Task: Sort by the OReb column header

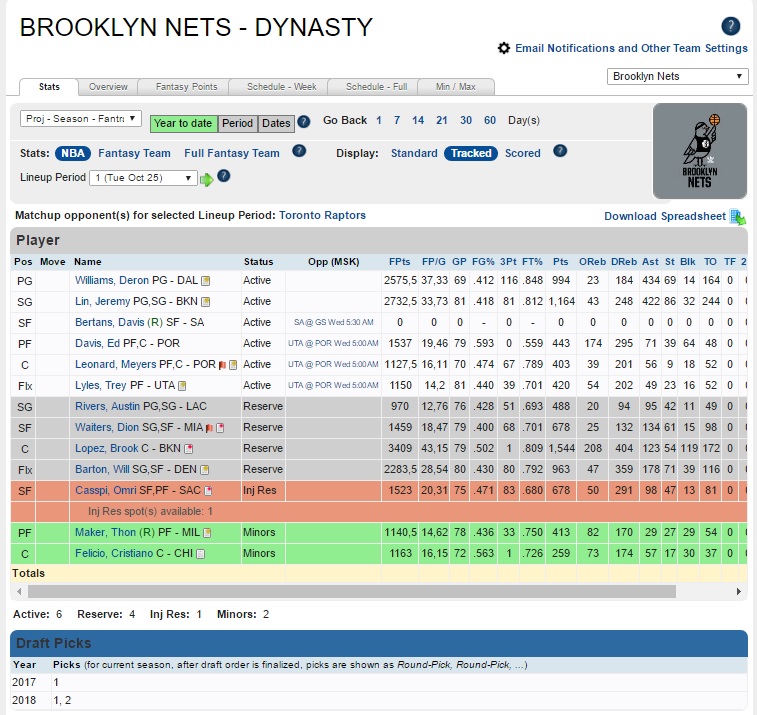Action: [592, 262]
